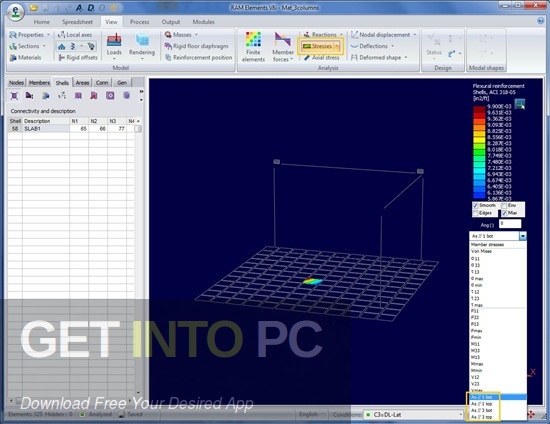
Task: Show Axial stress results
Action: (321, 58)
